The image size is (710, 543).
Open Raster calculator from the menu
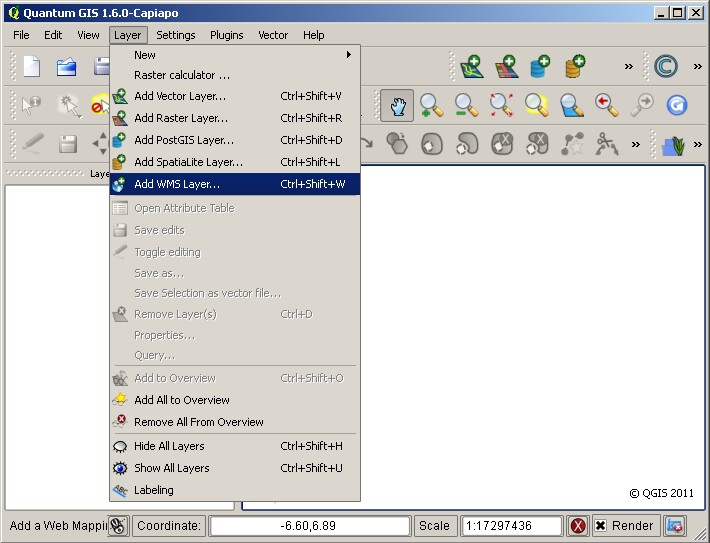(x=235, y=75)
